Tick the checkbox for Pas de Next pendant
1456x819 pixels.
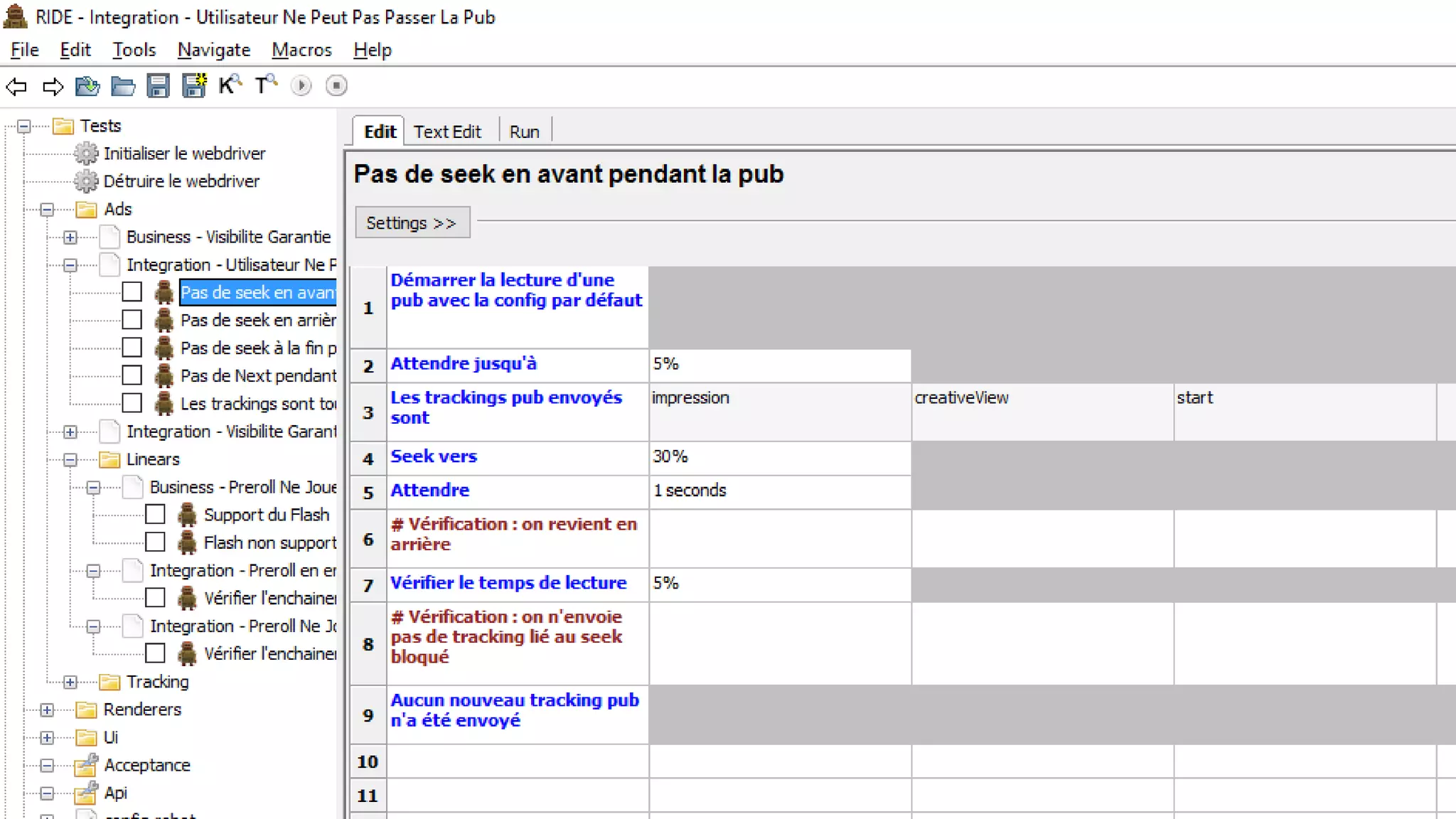point(132,375)
